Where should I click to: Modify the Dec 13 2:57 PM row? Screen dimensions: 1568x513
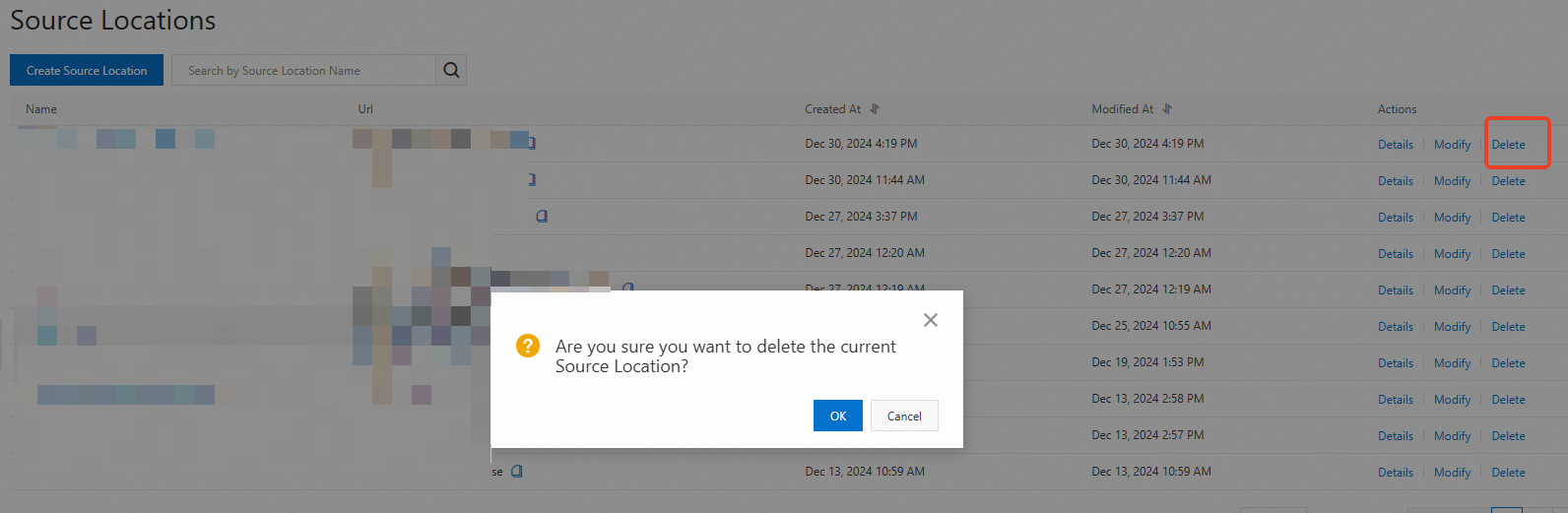coord(1453,436)
